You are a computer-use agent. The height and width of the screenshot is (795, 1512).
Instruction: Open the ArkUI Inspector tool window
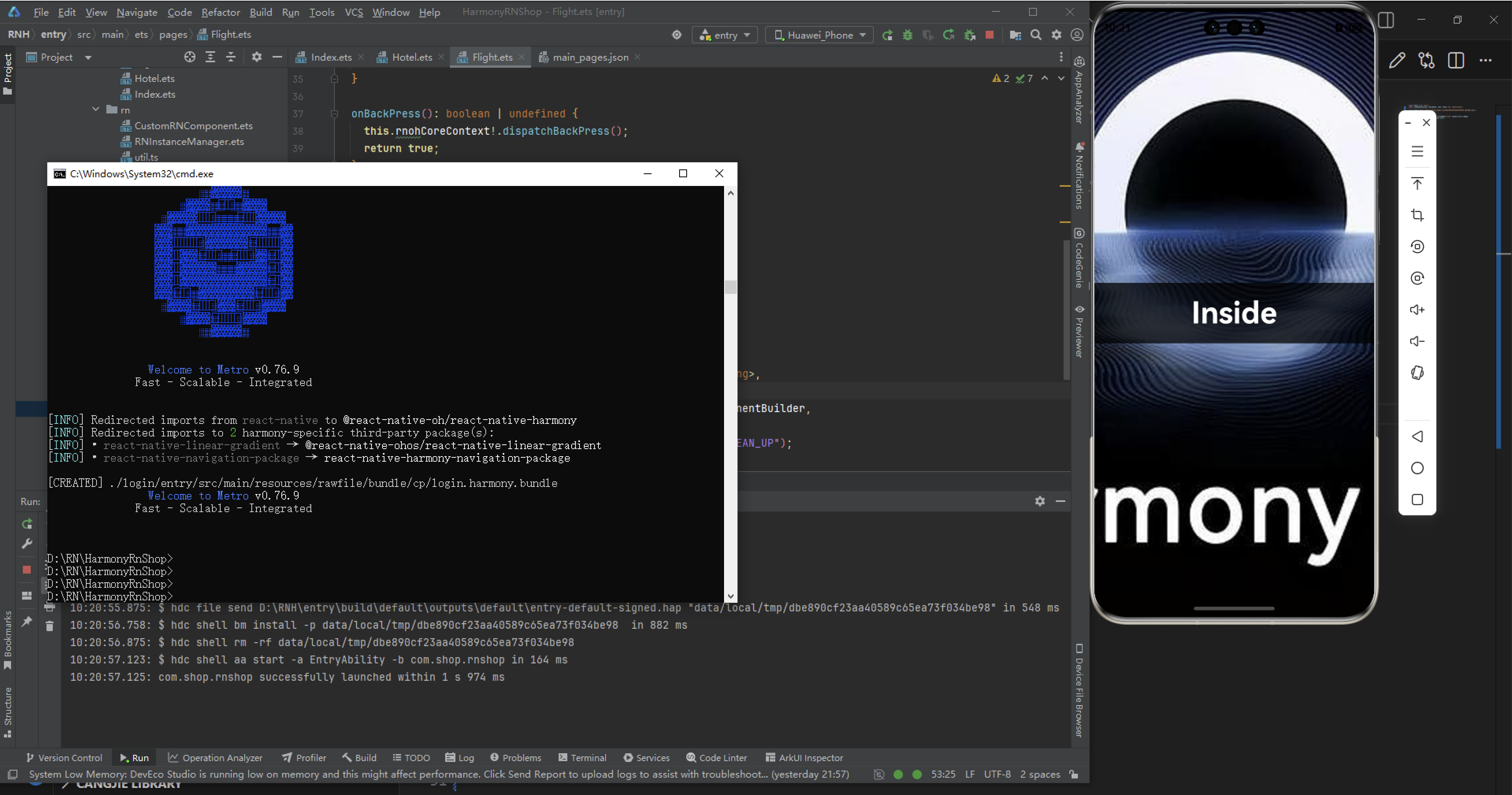click(804, 758)
